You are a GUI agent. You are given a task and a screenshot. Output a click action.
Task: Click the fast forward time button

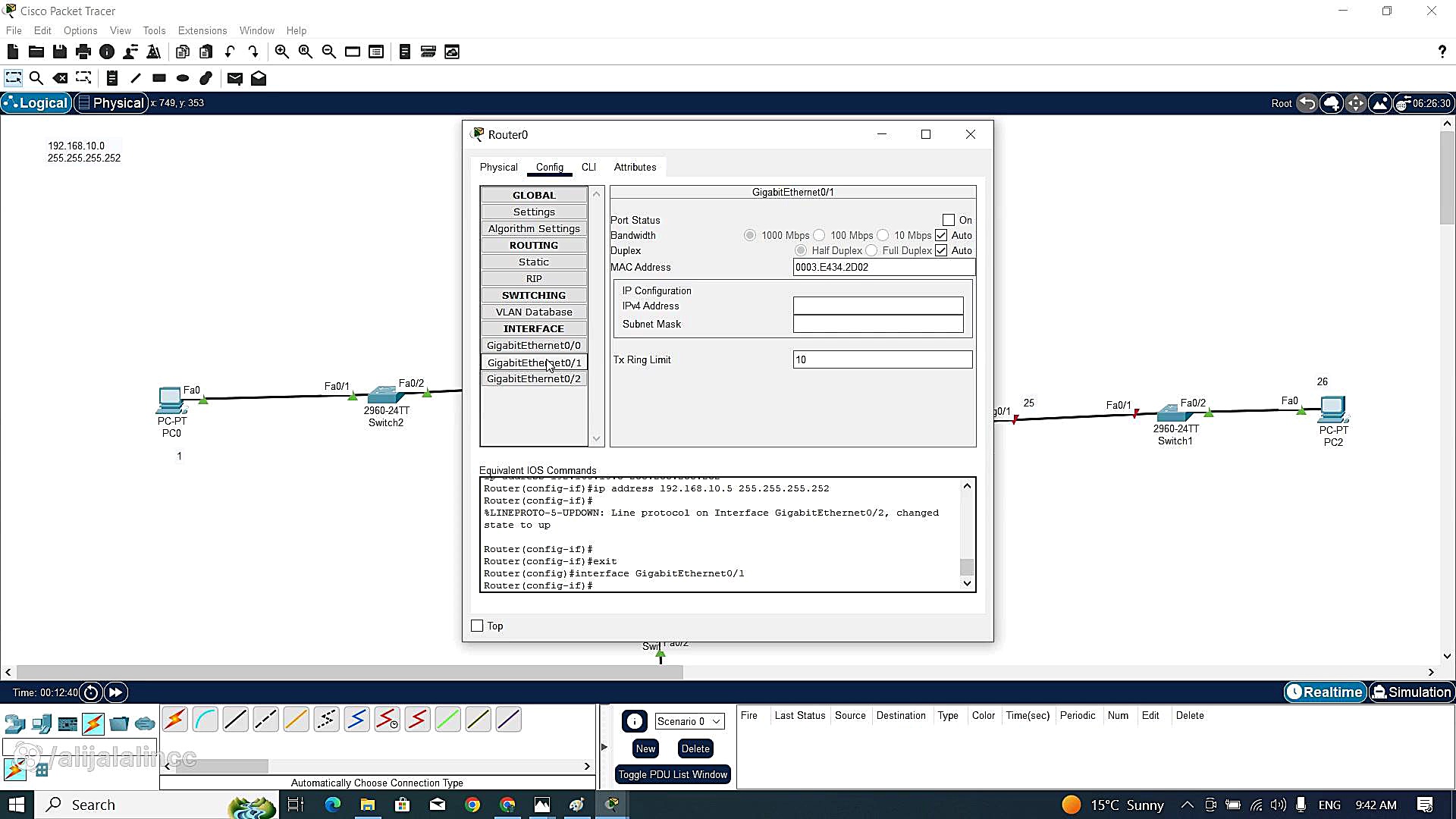point(115,692)
